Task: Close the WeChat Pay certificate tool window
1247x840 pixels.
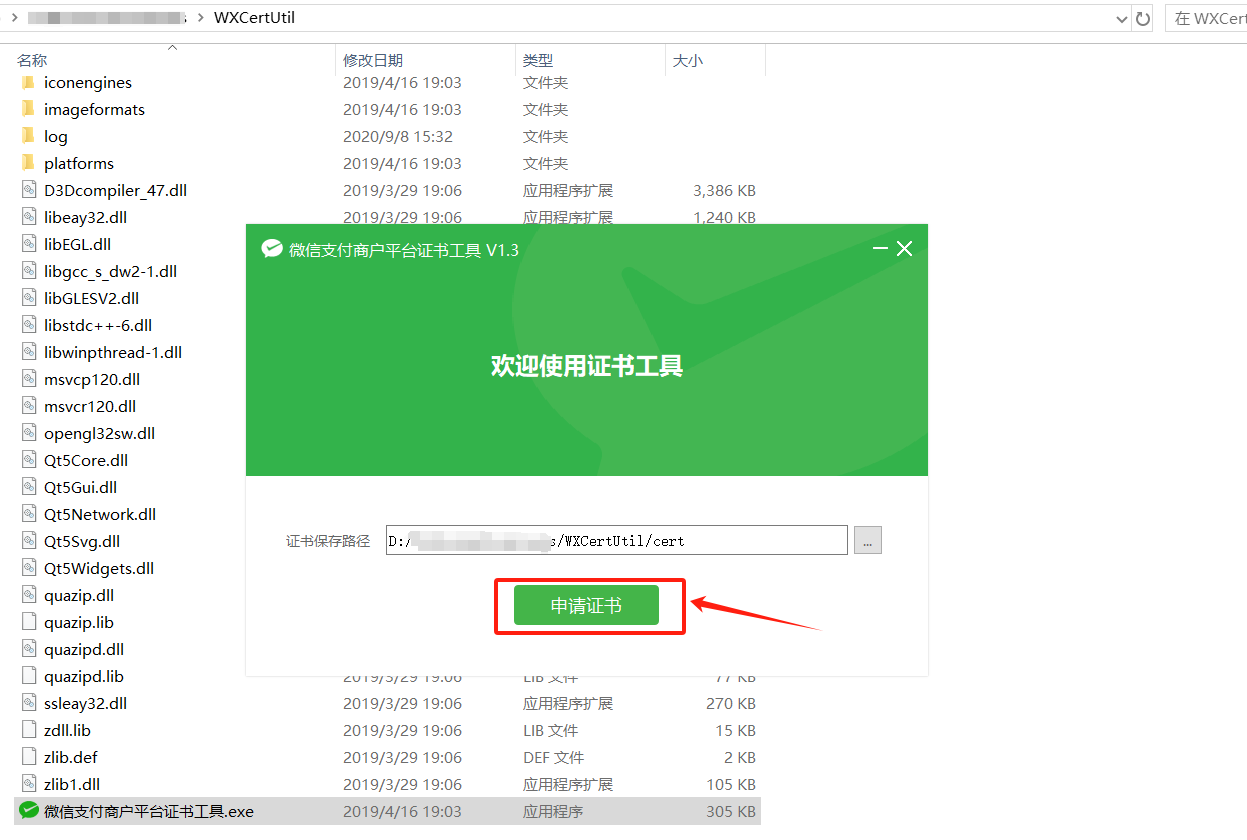Action: click(x=905, y=249)
